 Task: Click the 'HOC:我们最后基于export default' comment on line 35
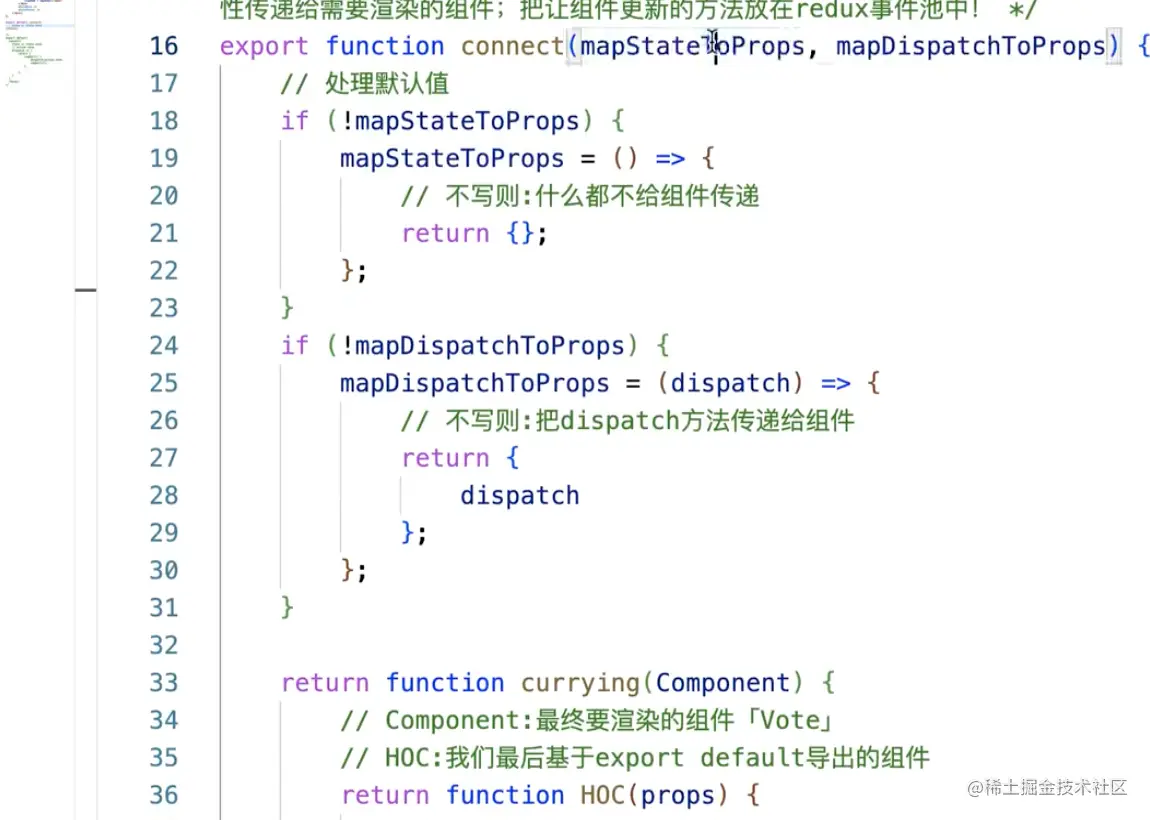[x=594, y=758]
